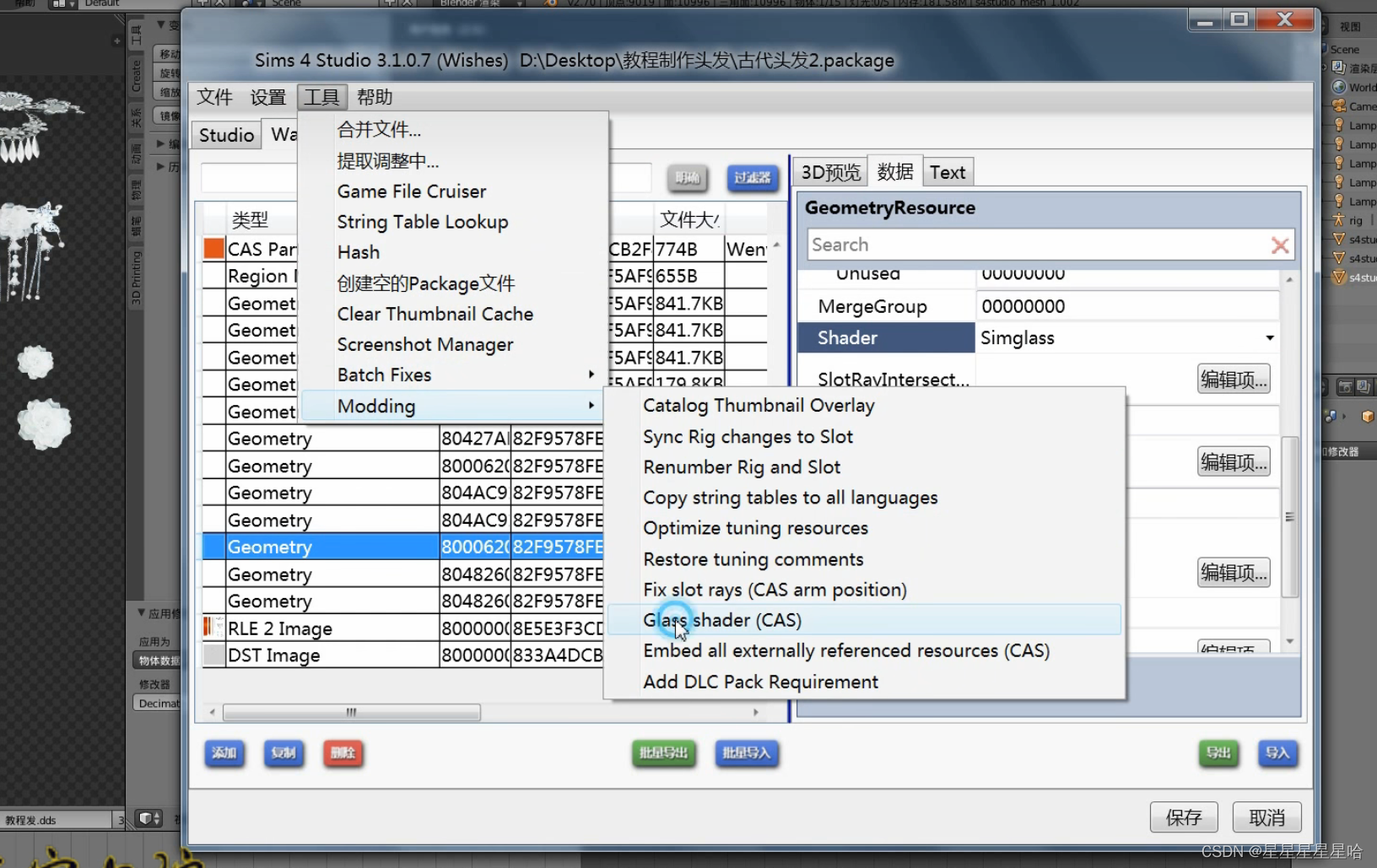Click the blue 添加 add button
Screen dimensions: 1377x868
point(224,752)
